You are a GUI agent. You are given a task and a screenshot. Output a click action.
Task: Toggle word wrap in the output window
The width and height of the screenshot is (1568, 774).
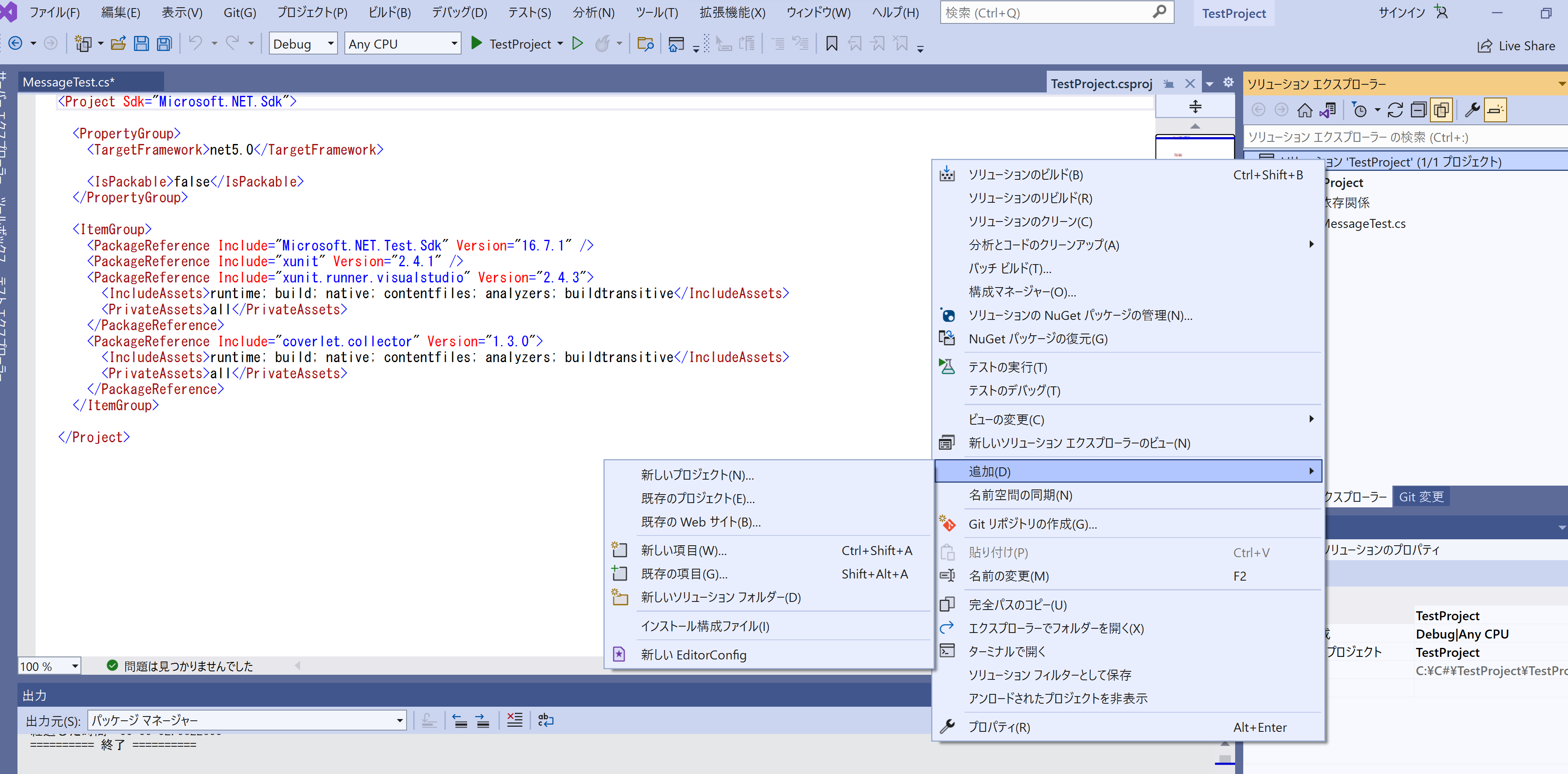coord(546,720)
